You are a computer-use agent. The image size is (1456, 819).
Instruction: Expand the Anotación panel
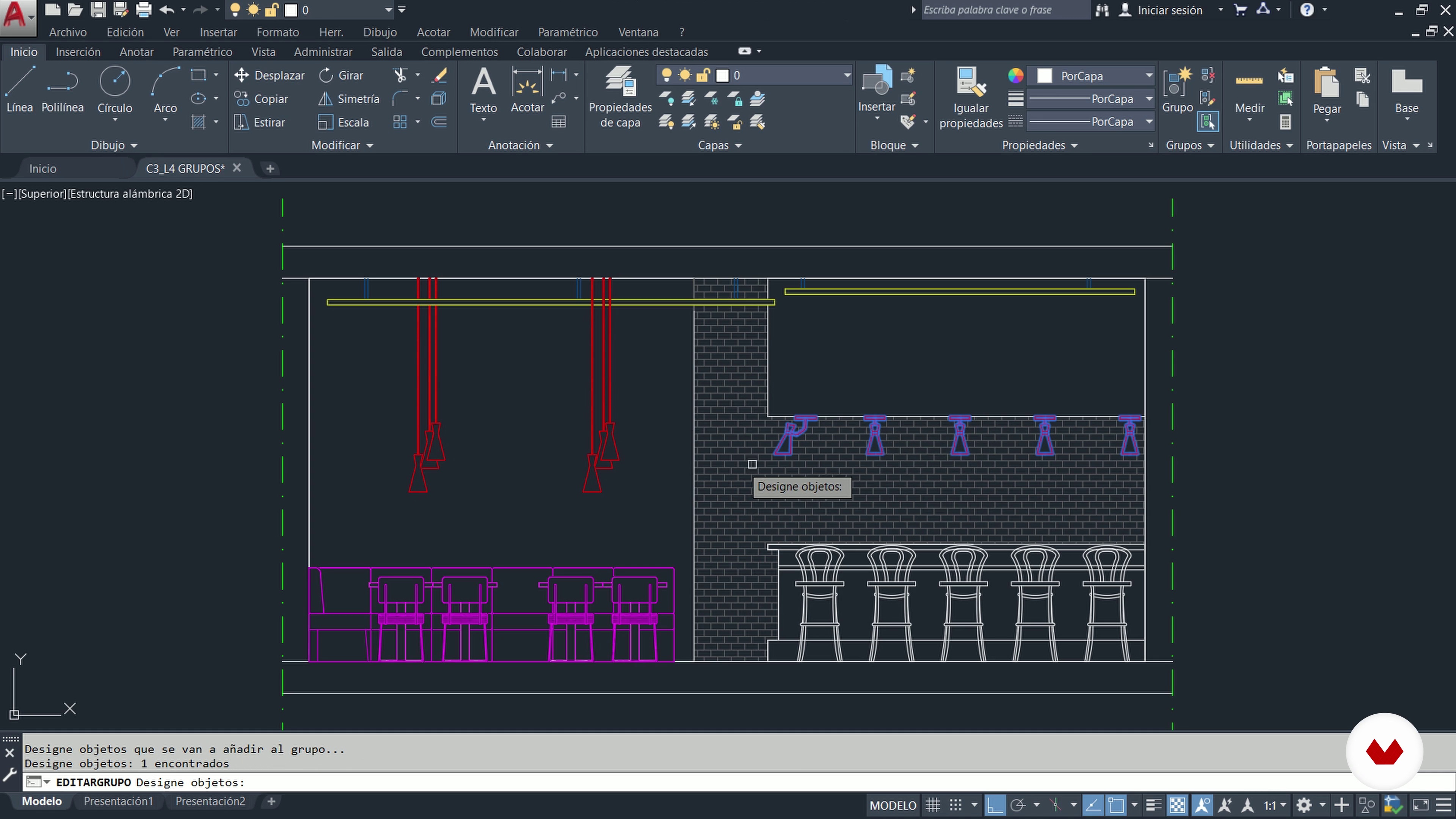point(520,145)
